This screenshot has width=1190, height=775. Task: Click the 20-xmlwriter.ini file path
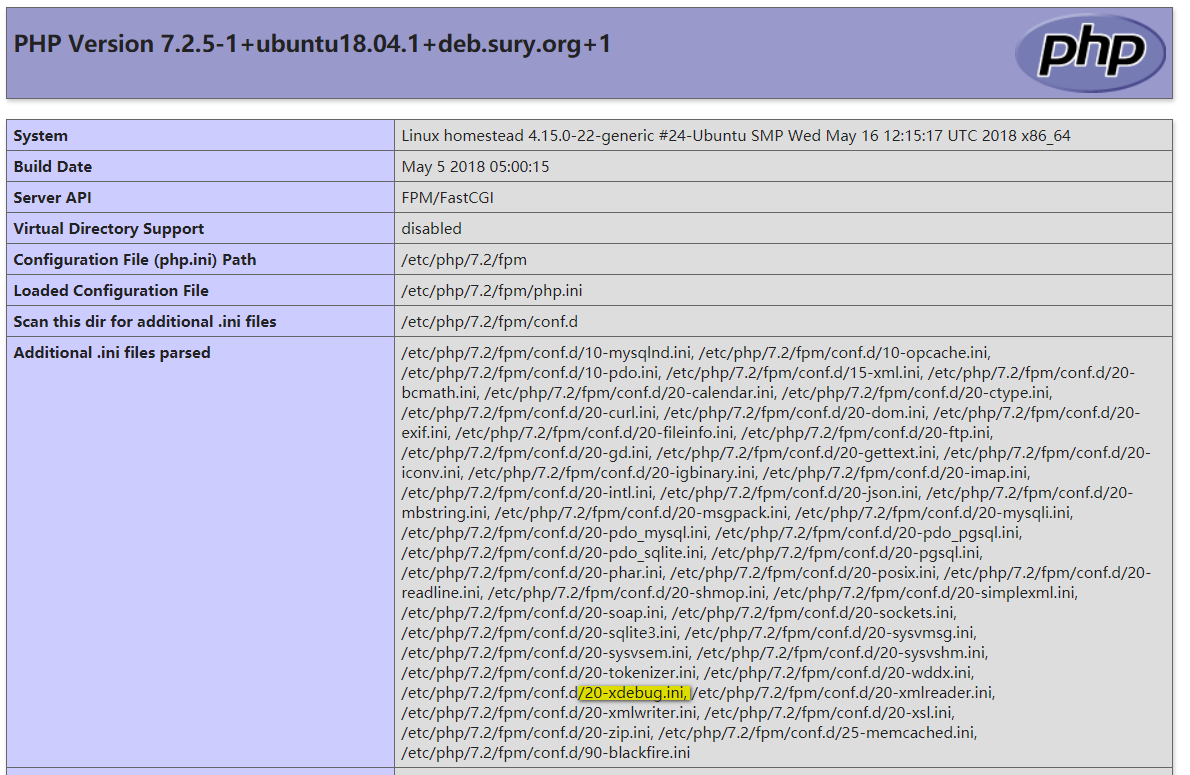tap(549, 713)
